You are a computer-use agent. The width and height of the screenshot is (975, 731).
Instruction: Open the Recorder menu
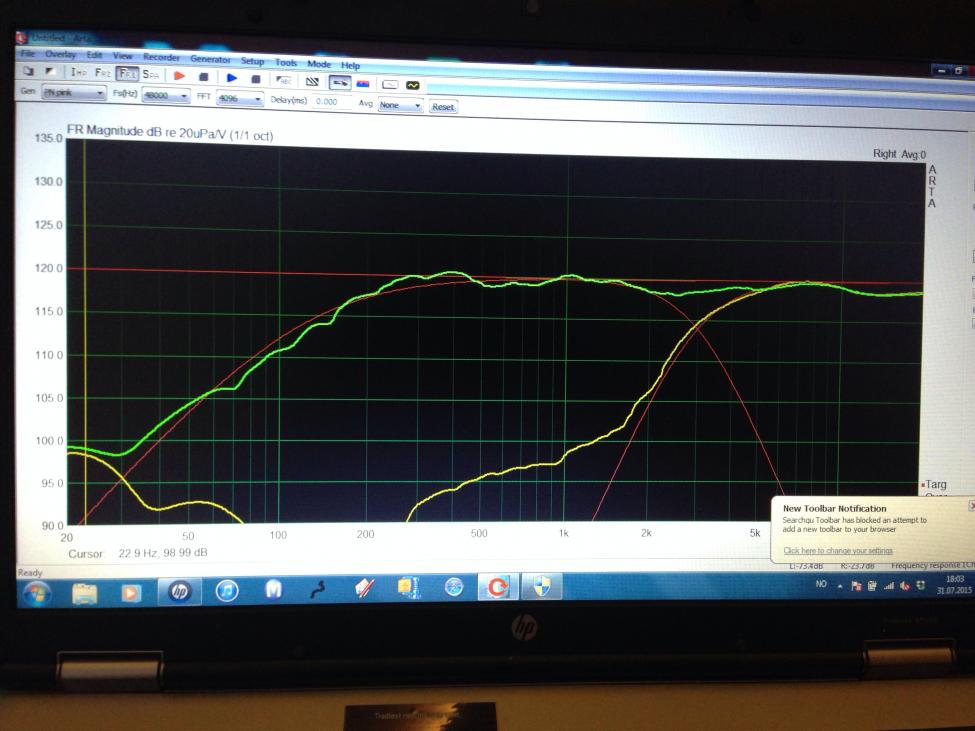[161, 57]
